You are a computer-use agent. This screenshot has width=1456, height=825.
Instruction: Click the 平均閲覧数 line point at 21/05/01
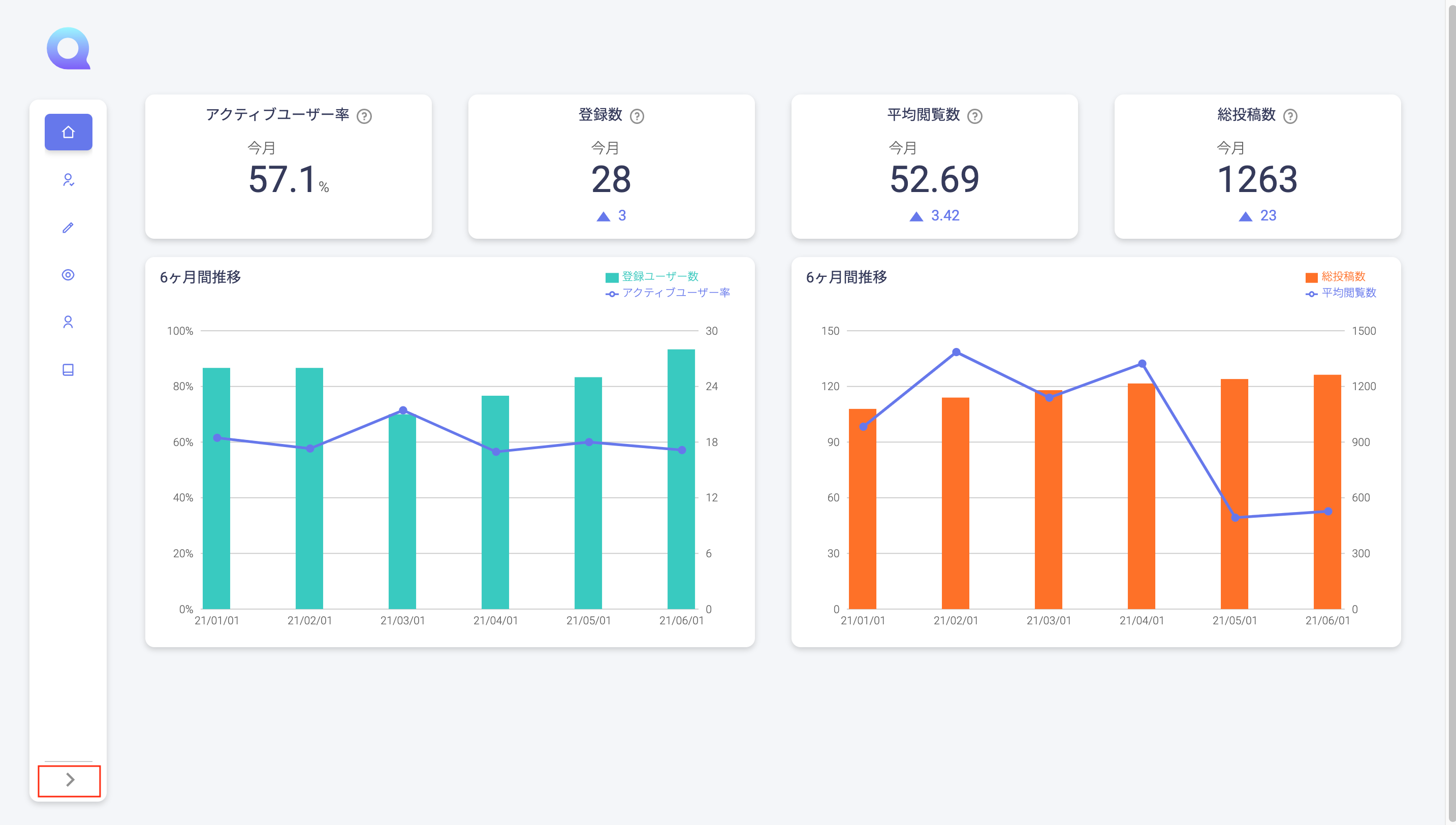(1235, 517)
